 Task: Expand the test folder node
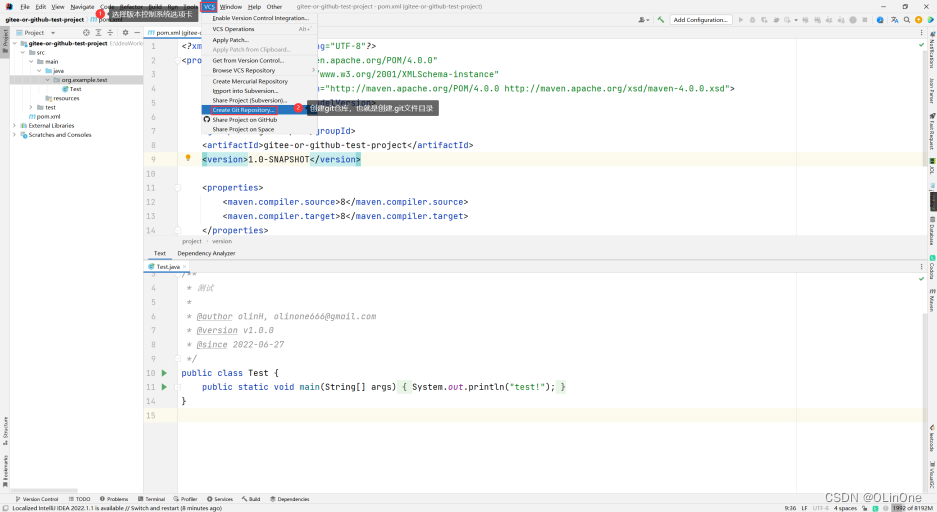pos(31,108)
